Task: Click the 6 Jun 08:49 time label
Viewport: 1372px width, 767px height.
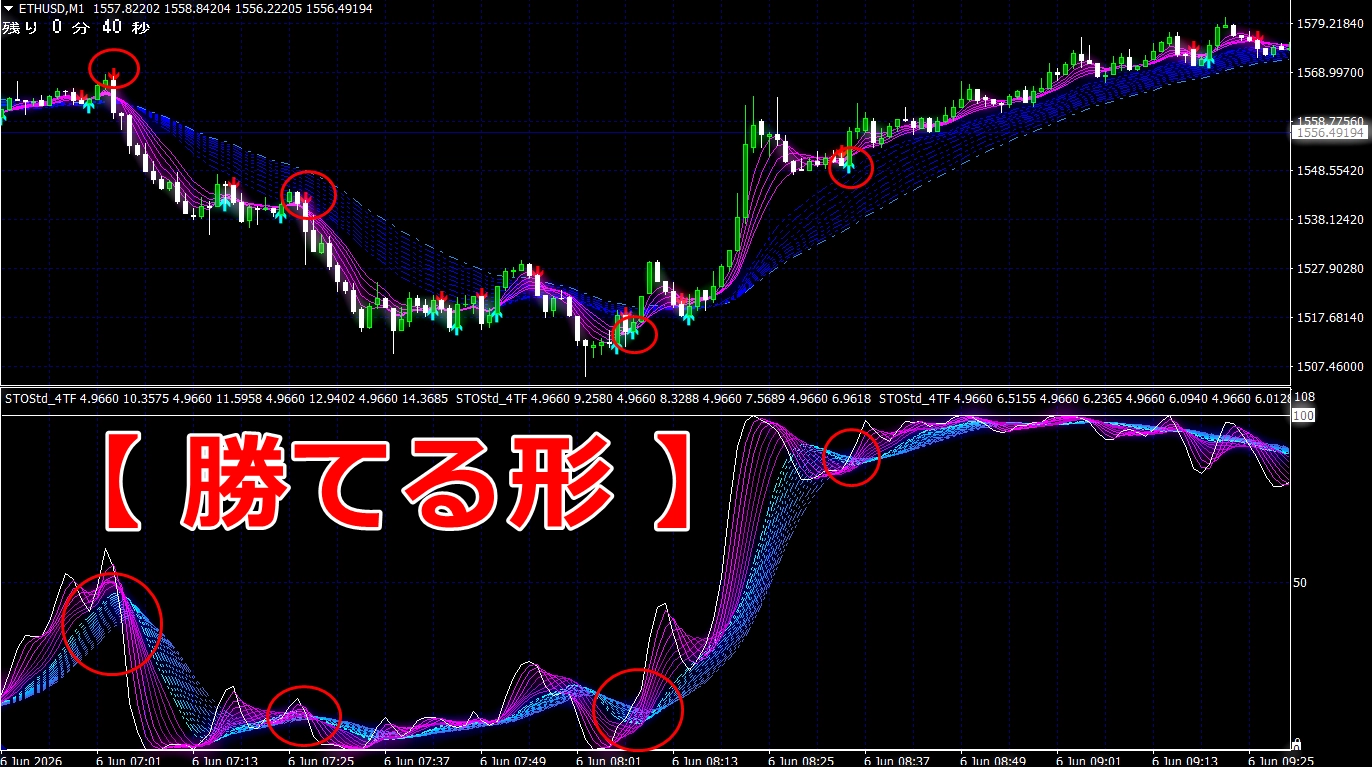Action: [994, 760]
